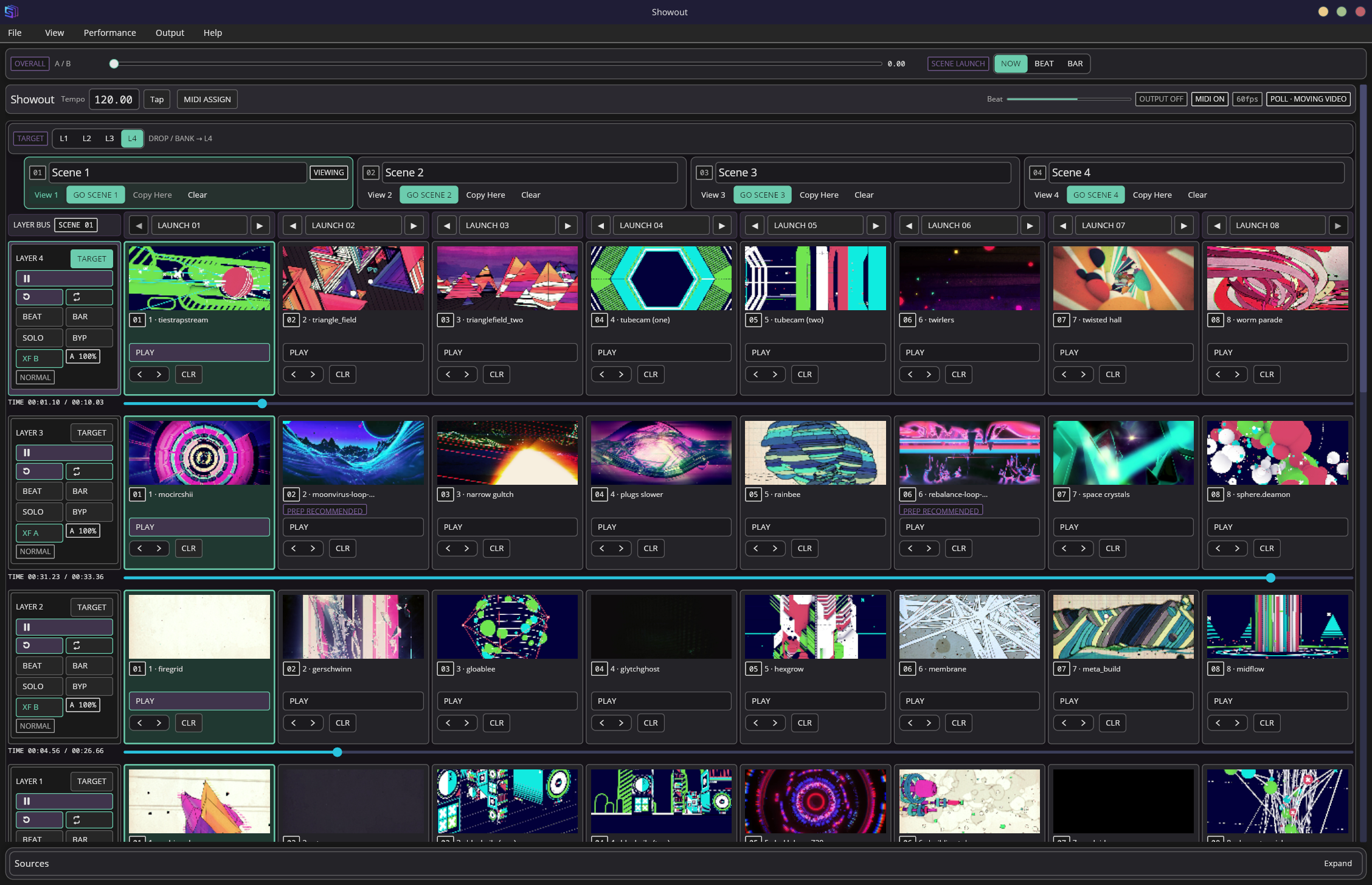Viewport: 1372px width, 885px height.
Task: Click Layer 2 restart icon
Action: click(x=39, y=645)
